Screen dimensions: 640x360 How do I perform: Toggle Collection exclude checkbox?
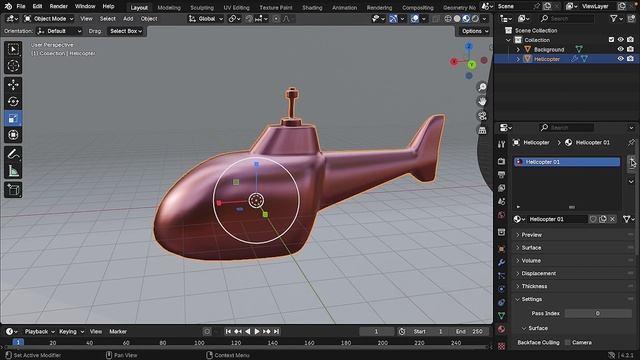tap(611, 40)
